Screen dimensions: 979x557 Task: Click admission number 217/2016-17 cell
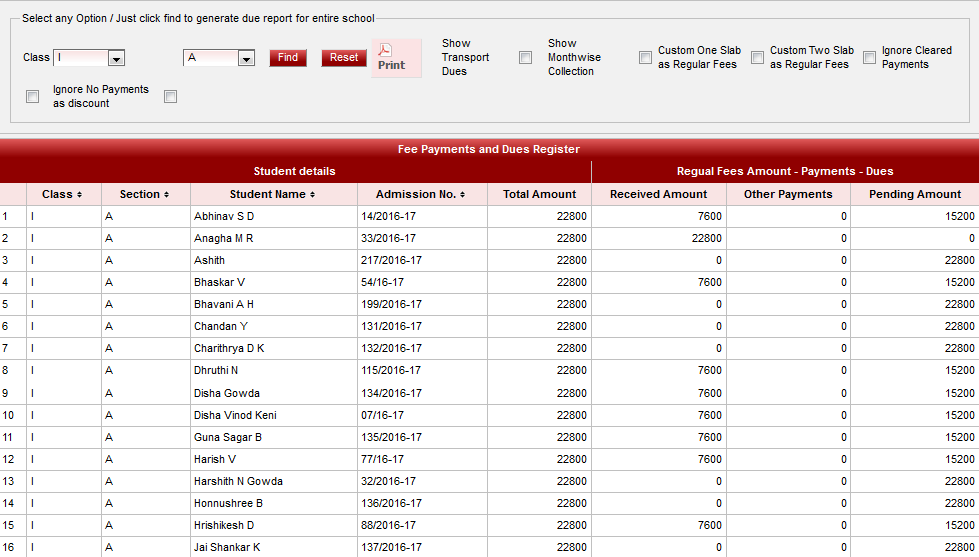(391, 260)
